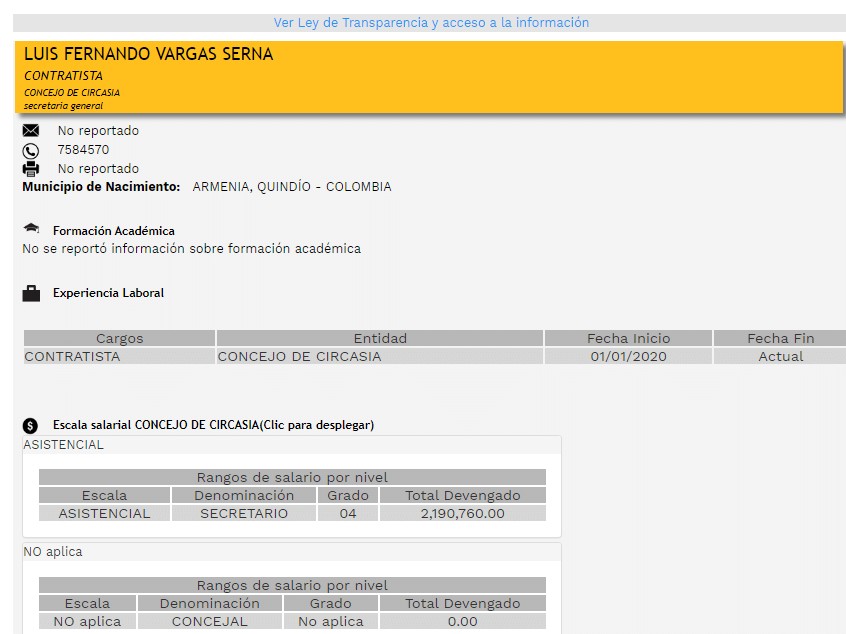Select the CONCEJO DE CIRCASIA table cell
This screenshot has height=634, width=846.
pyautogui.click(x=380, y=356)
